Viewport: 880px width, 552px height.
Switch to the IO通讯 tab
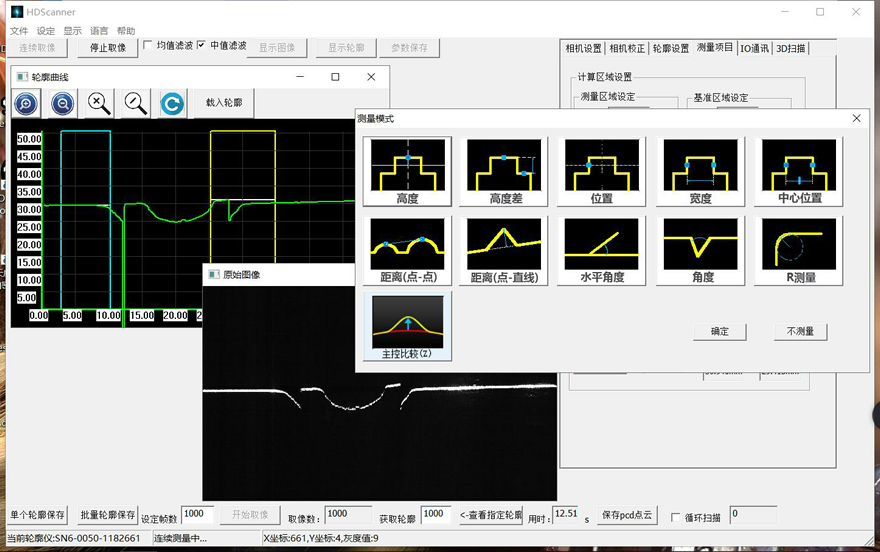(754, 49)
